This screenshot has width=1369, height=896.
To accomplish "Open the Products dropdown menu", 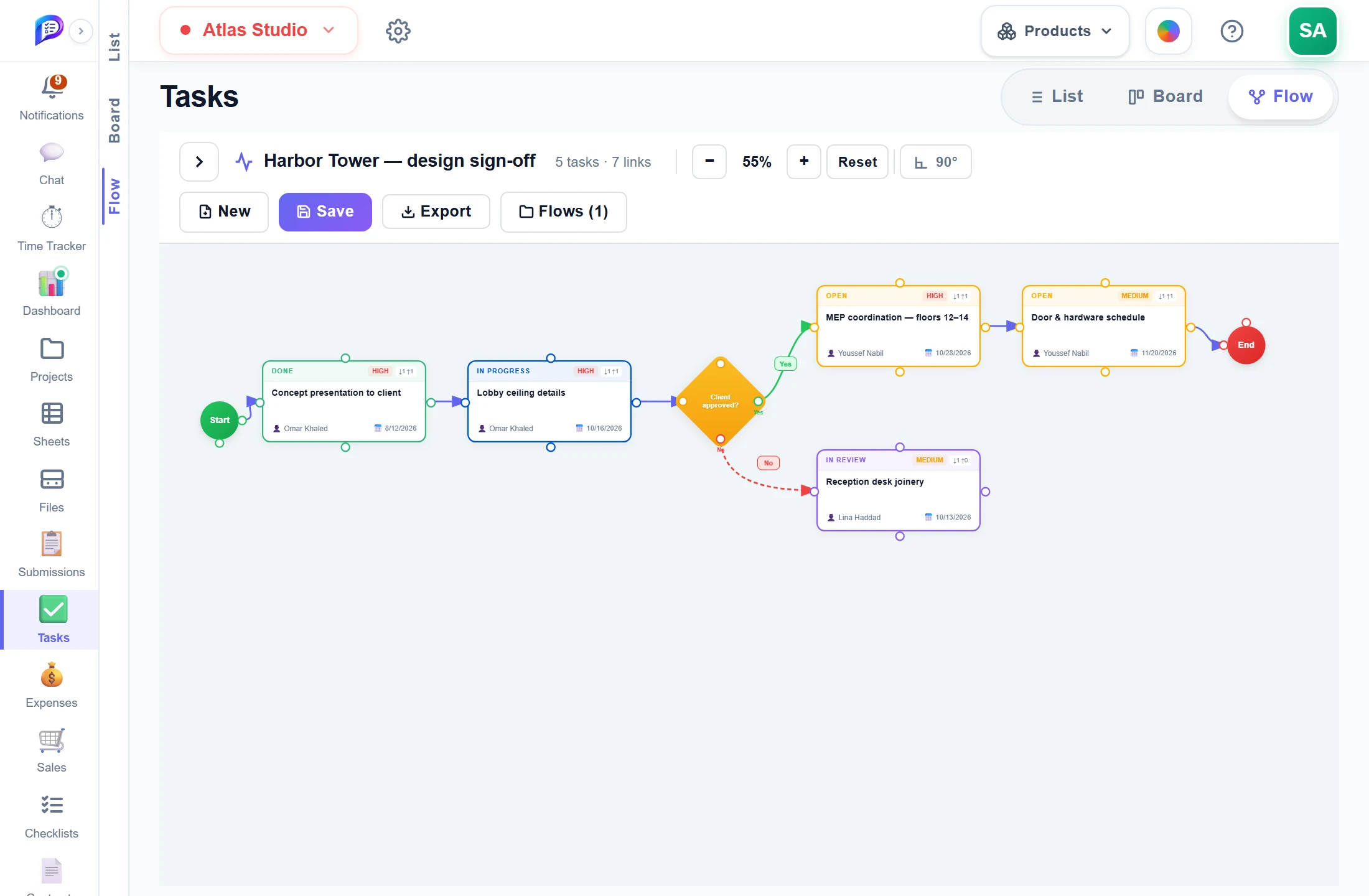I will pyautogui.click(x=1055, y=31).
